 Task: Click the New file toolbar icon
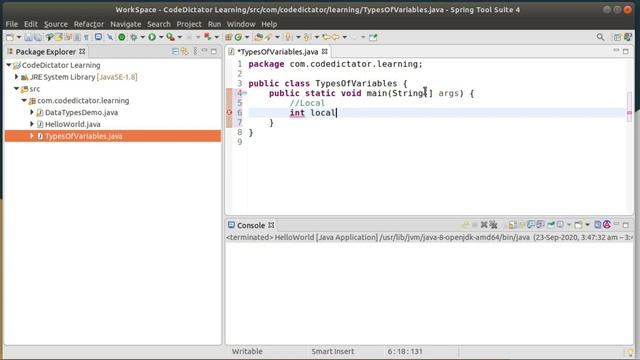[x=9, y=37]
